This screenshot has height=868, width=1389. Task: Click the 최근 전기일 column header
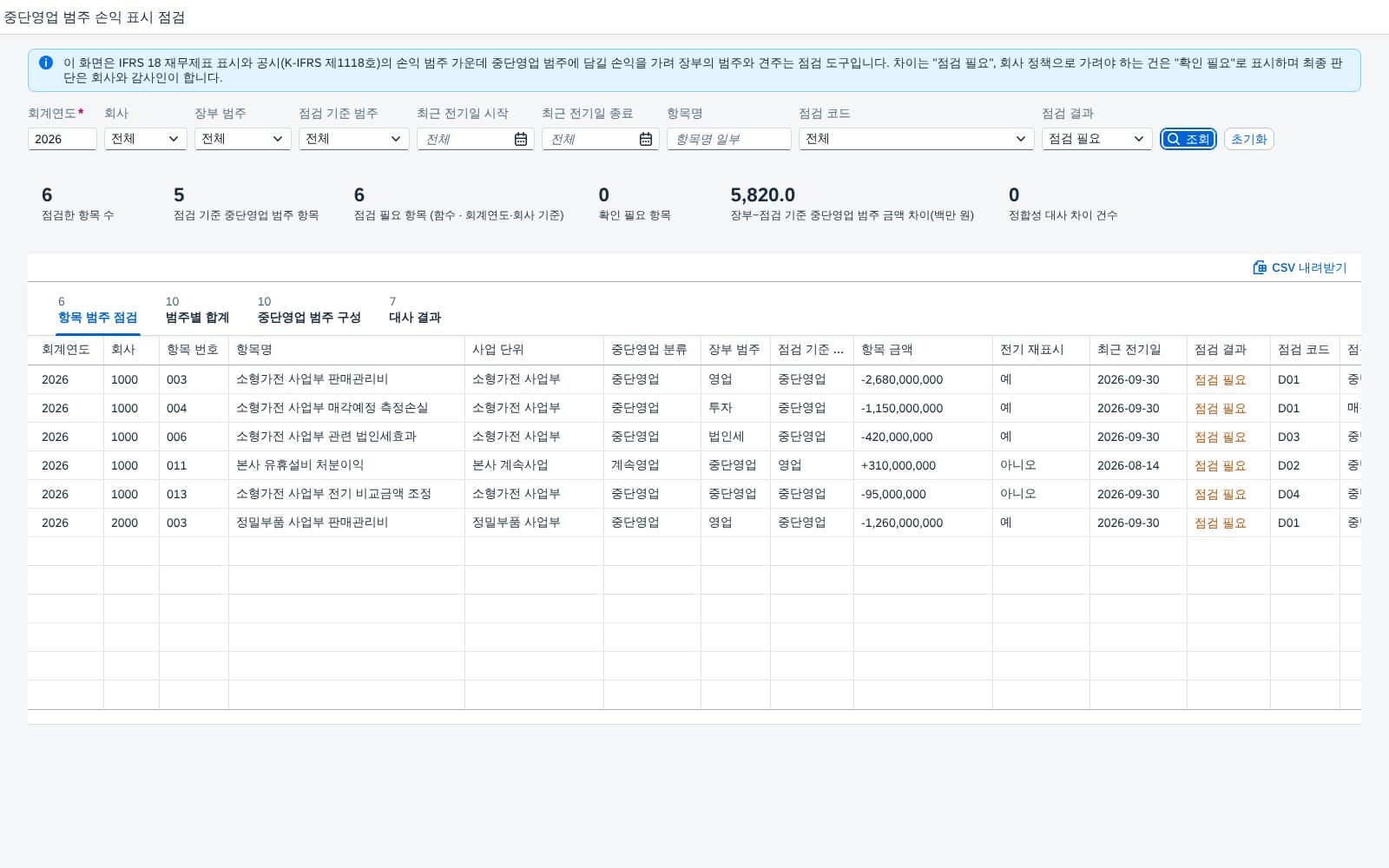click(1139, 350)
